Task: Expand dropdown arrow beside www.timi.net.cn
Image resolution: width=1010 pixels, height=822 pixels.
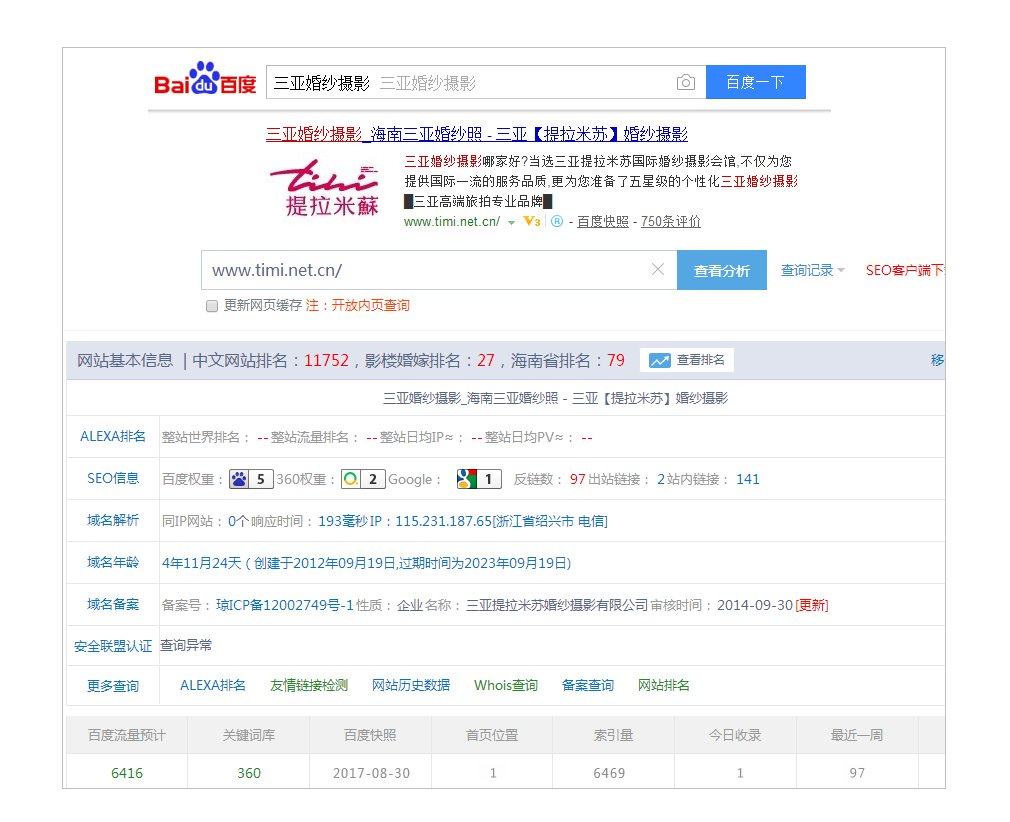Action: (x=511, y=222)
